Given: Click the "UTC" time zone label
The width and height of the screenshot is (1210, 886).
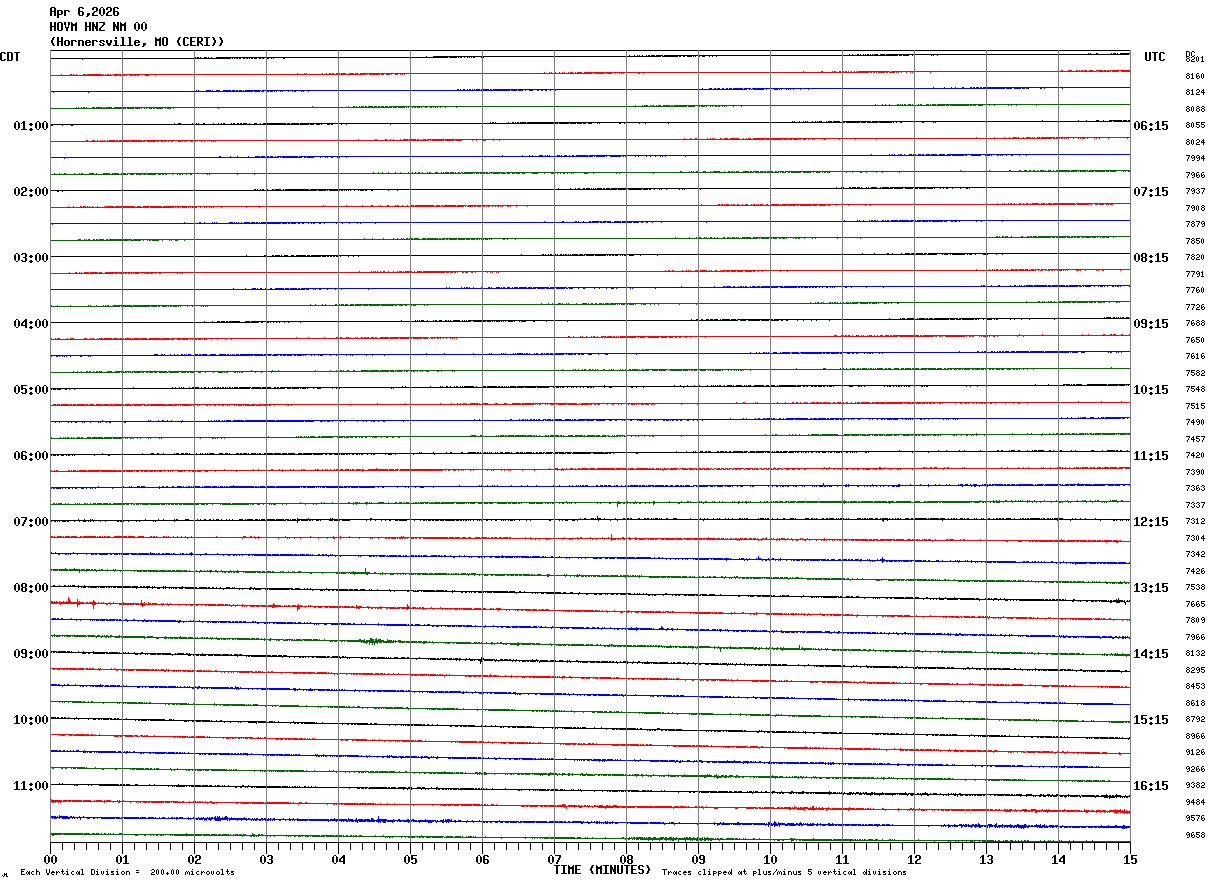Looking at the screenshot, I should (1155, 57).
